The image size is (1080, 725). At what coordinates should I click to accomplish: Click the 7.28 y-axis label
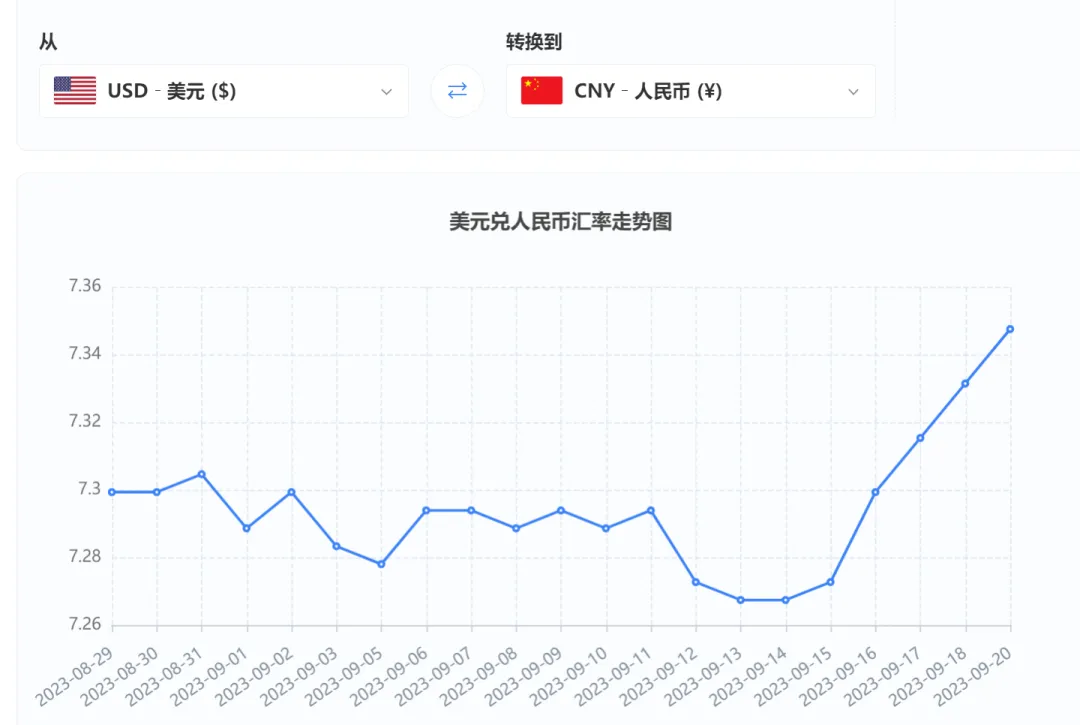pyautogui.click(x=85, y=556)
